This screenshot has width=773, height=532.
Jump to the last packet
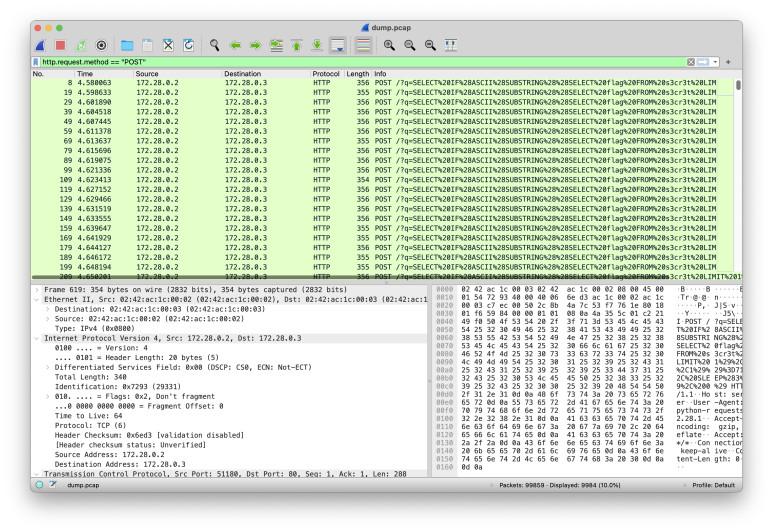tap(317, 45)
